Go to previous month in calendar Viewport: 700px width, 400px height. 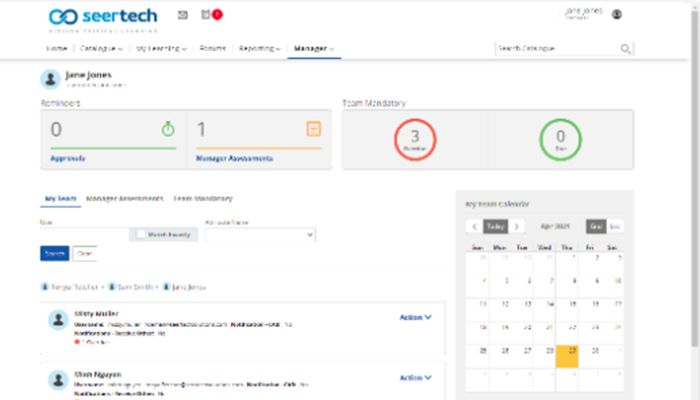coord(474,227)
